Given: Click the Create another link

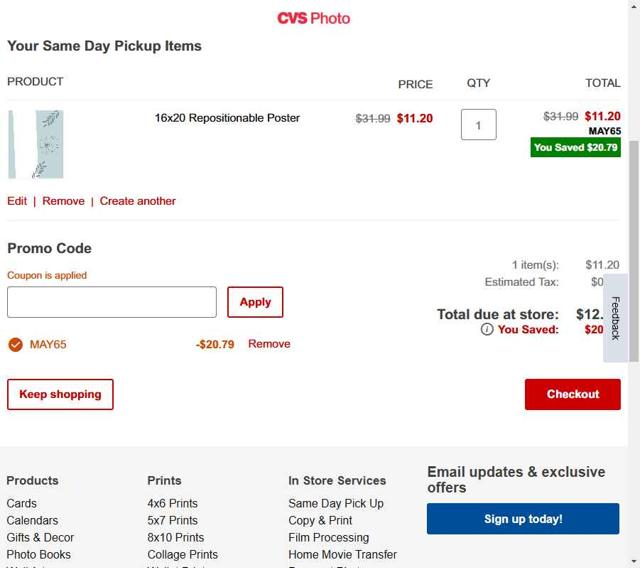Looking at the screenshot, I should [x=137, y=201].
